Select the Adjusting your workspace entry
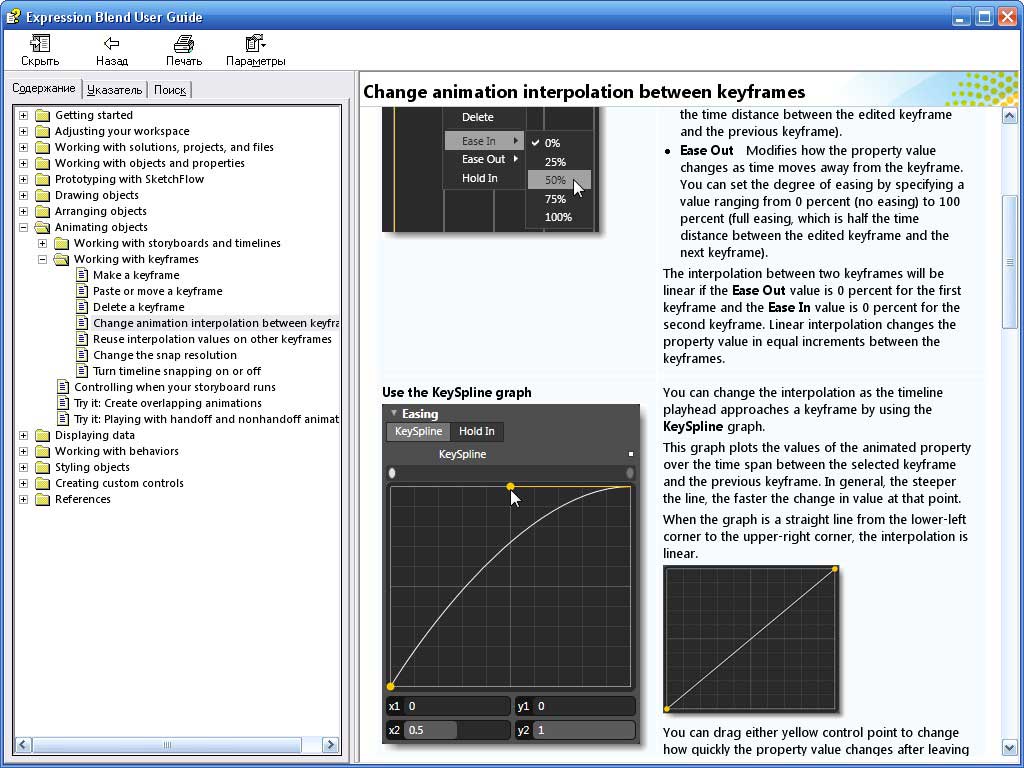This screenshot has width=1024, height=768. point(122,131)
